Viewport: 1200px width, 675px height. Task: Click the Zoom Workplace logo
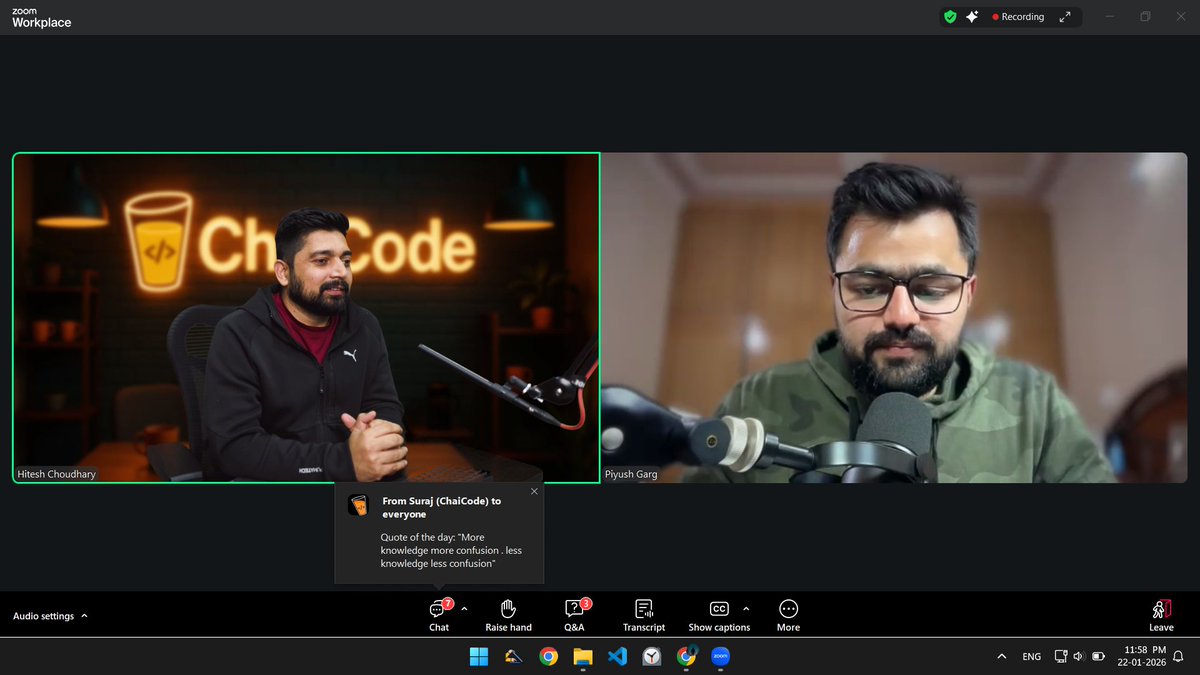(x=41, y=18)
